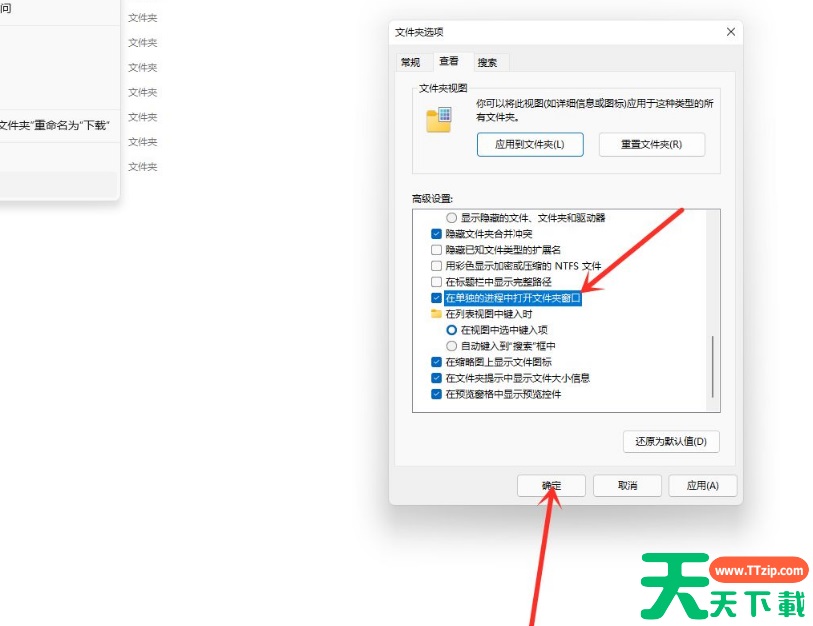Click the 应用到文件夹(L) button
Image resolution: width=813 pixels, height=626 pixels.
click(530, 144)
